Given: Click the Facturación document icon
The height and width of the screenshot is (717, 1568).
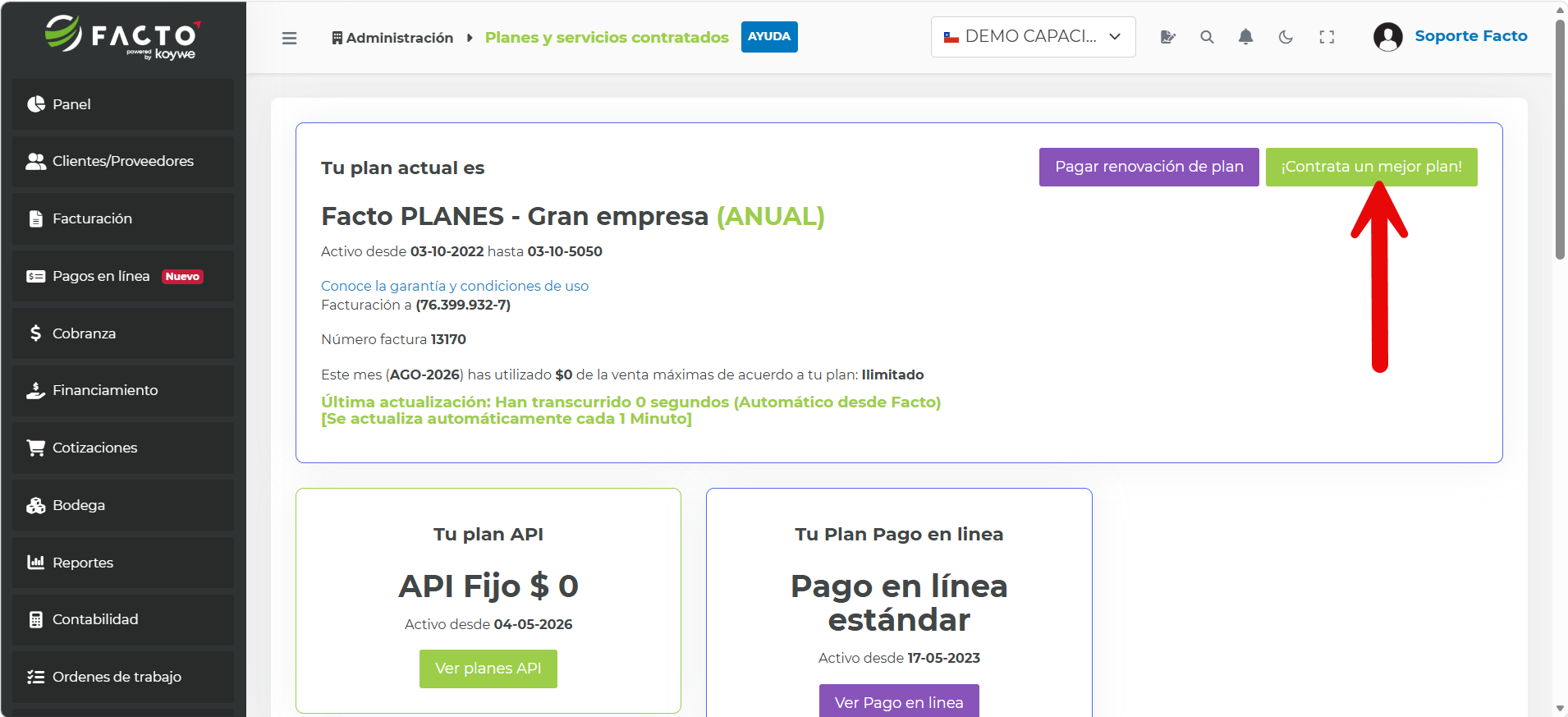Looking at the screenshot, I should click(x=36, y=218).
